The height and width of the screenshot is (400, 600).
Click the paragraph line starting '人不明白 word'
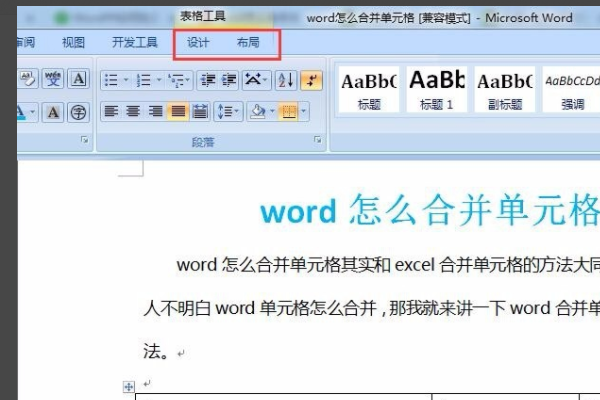[372, 308]
